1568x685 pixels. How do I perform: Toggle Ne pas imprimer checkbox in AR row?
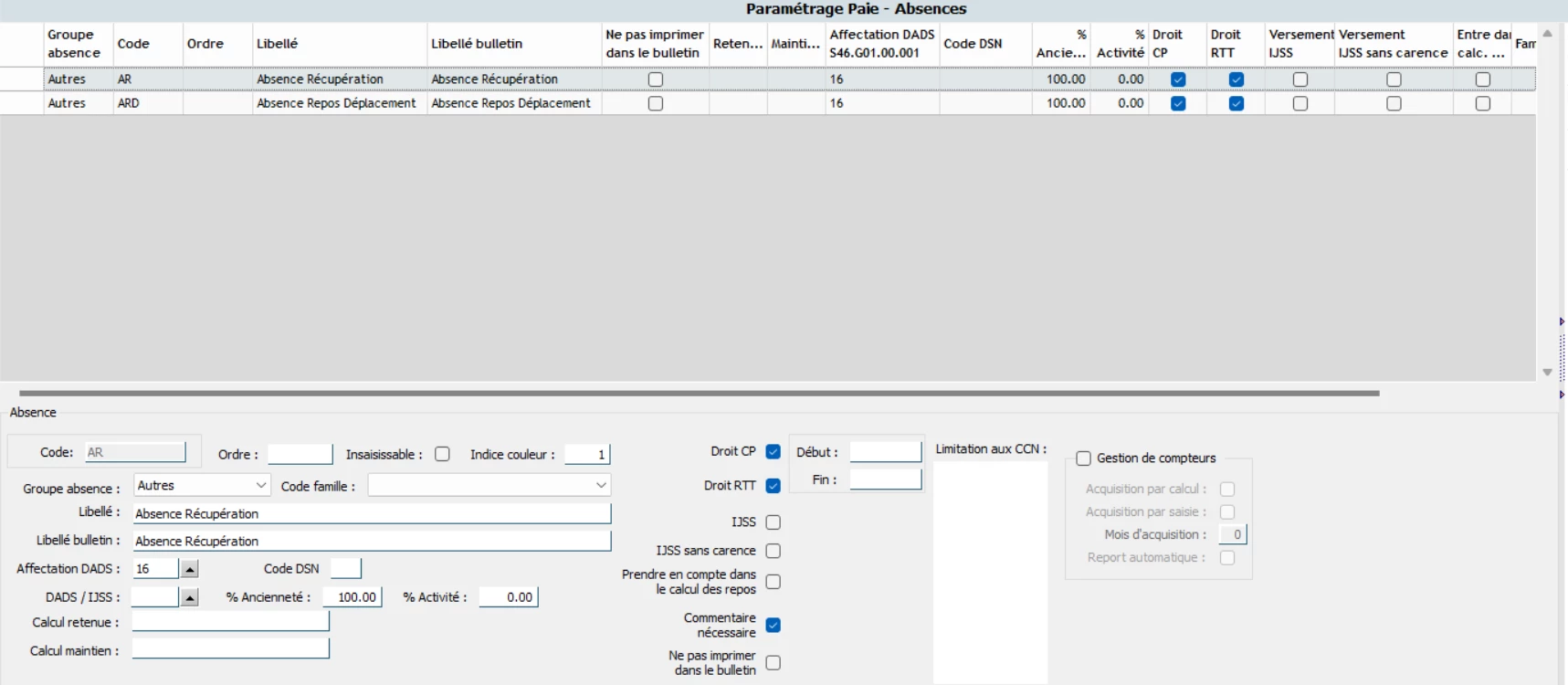point(656,79)
